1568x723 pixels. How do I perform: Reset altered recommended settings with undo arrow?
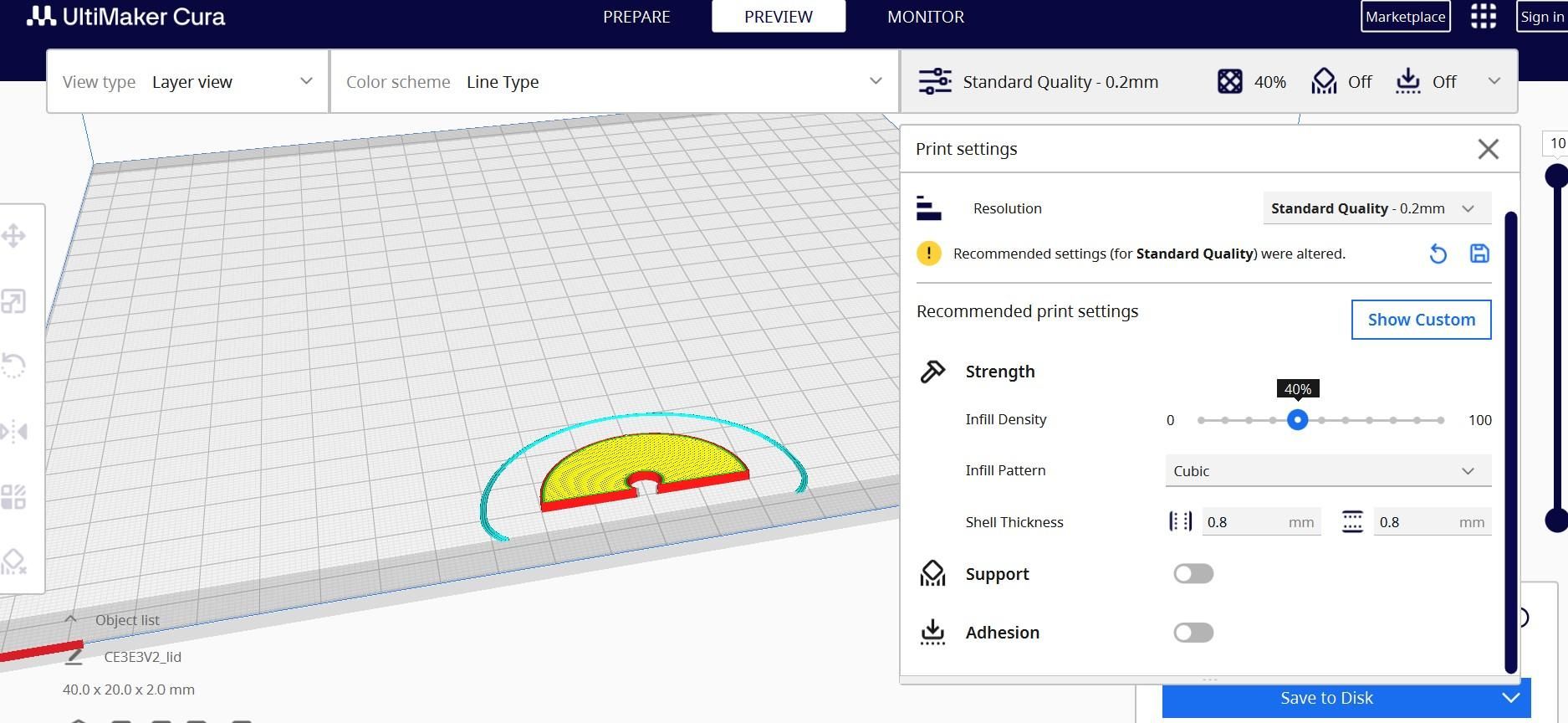coord(1438,254)
